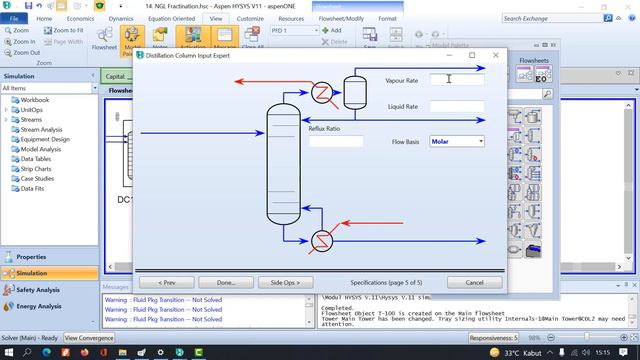Click the Liquid Rate input field

pyautogui.click(x=457, y=107)
